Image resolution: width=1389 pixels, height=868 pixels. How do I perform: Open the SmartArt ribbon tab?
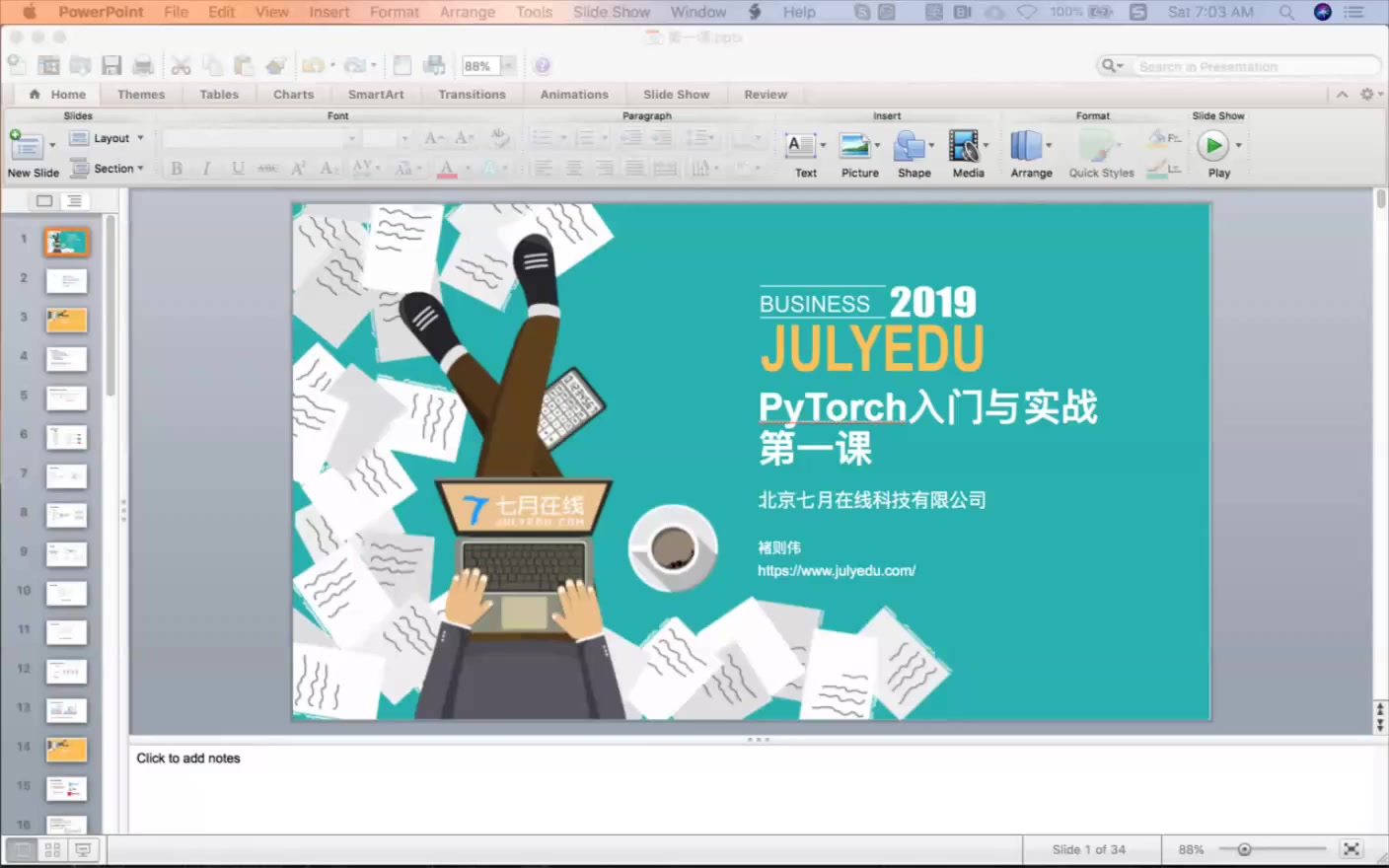pos(376,95)
